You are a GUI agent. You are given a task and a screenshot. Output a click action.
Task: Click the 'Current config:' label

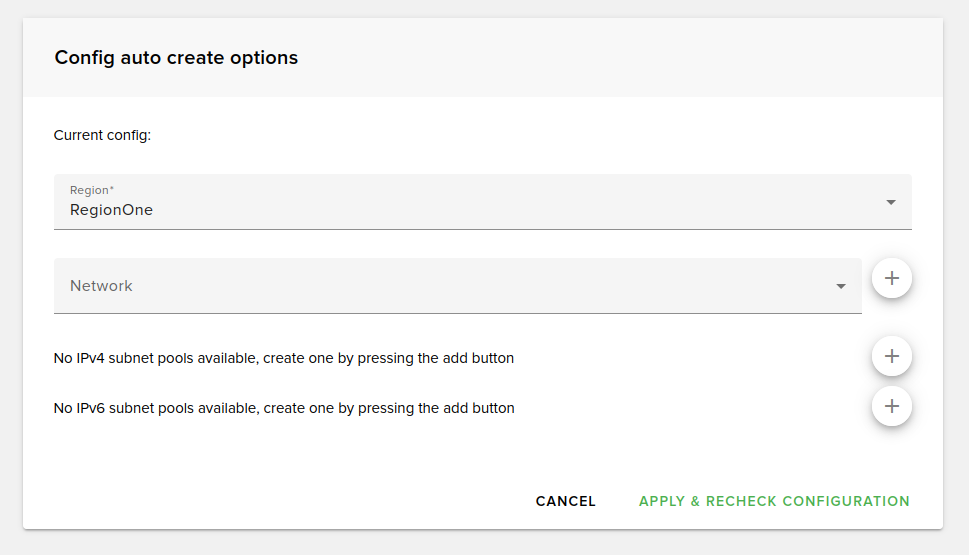102,135
